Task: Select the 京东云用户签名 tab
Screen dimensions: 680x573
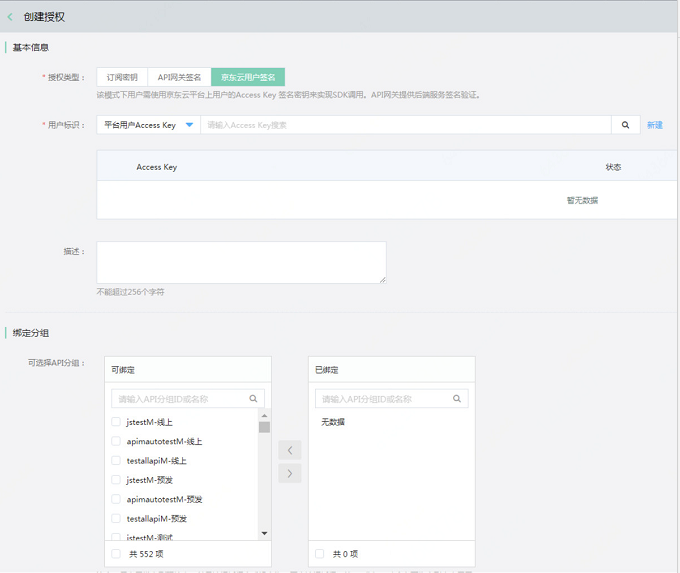Action: click(x=248, y=77)
